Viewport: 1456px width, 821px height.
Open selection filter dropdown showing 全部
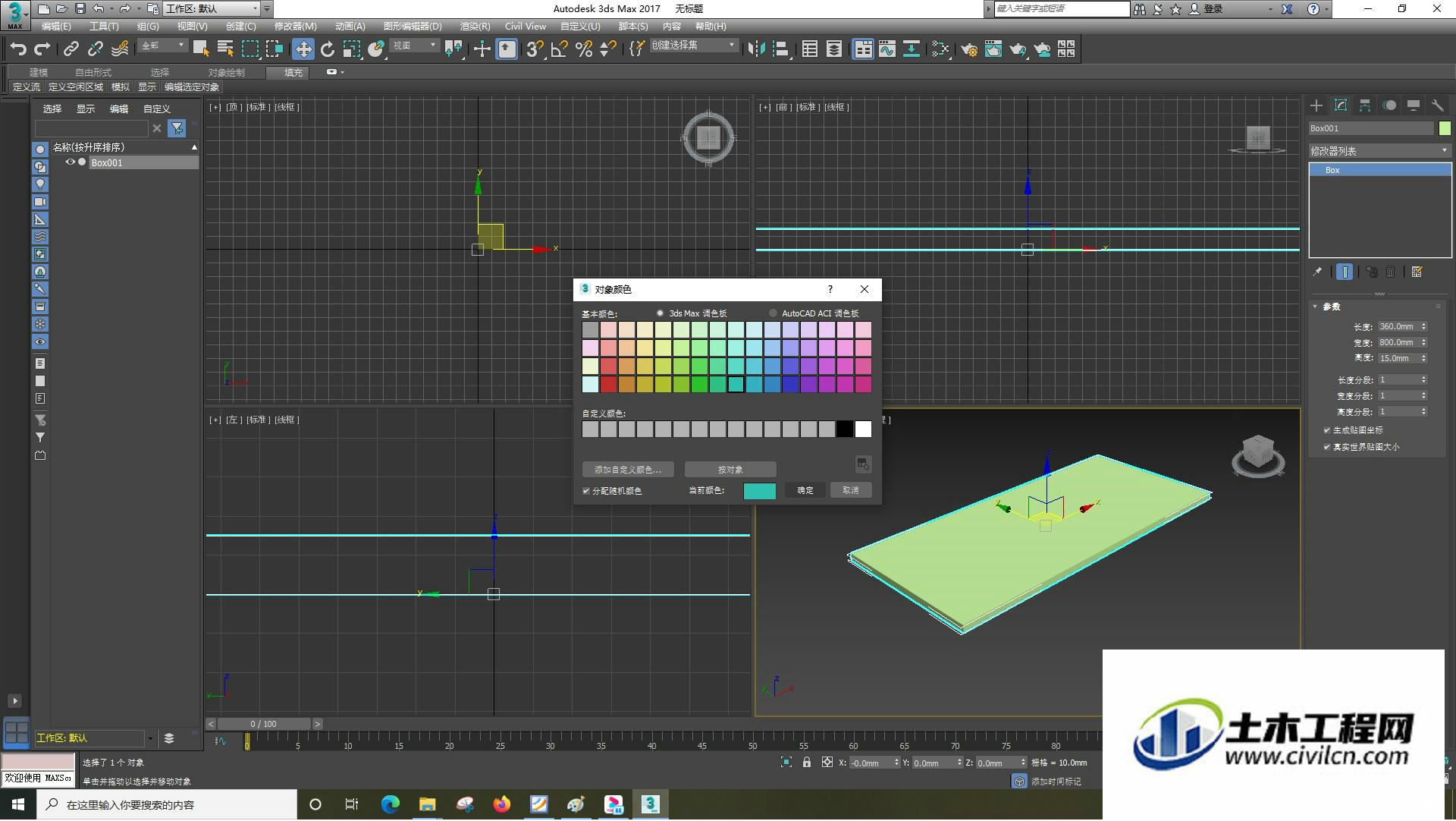pos(162,46)
